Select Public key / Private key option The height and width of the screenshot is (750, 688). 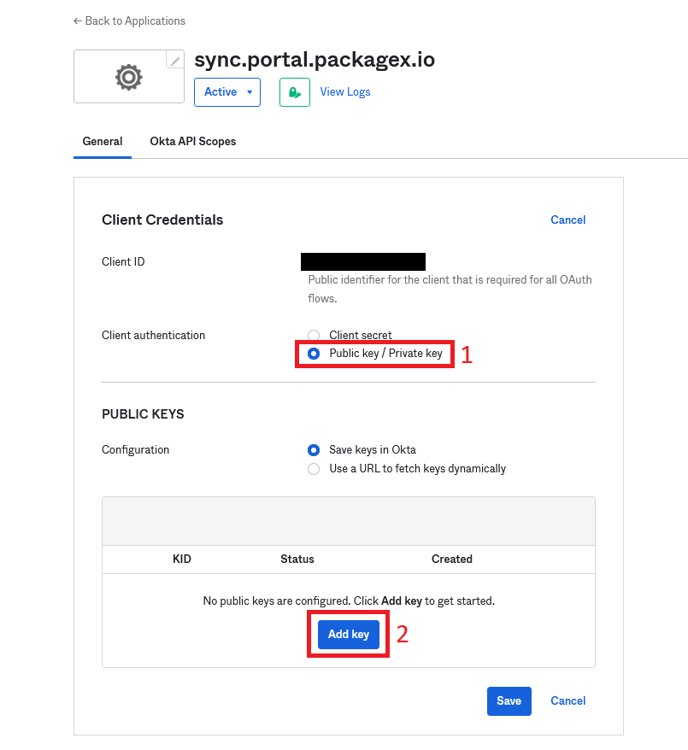coord(314,354)
